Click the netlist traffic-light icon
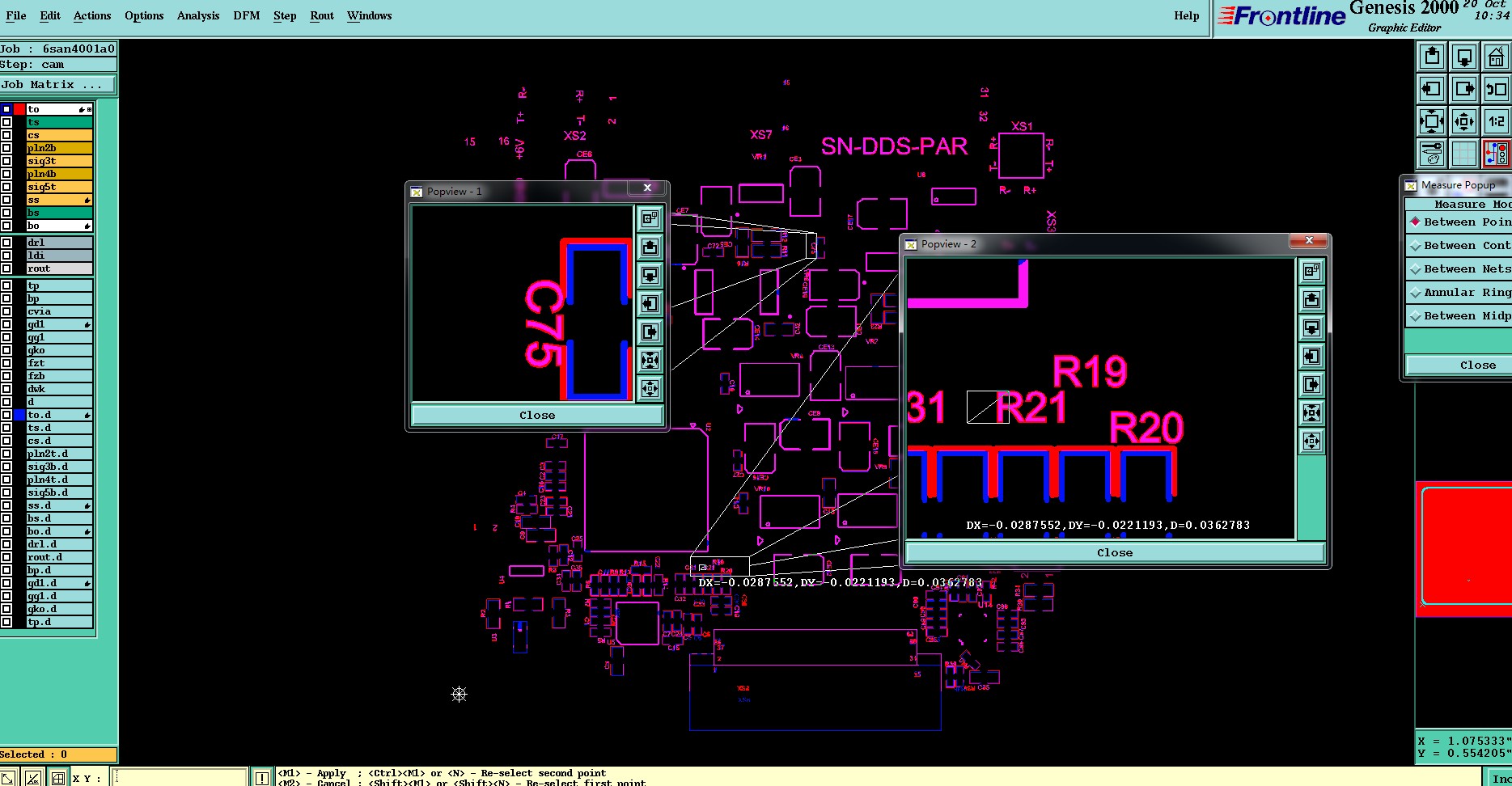The width and height of the screenshot is (1512, 786). point(1497,154)
